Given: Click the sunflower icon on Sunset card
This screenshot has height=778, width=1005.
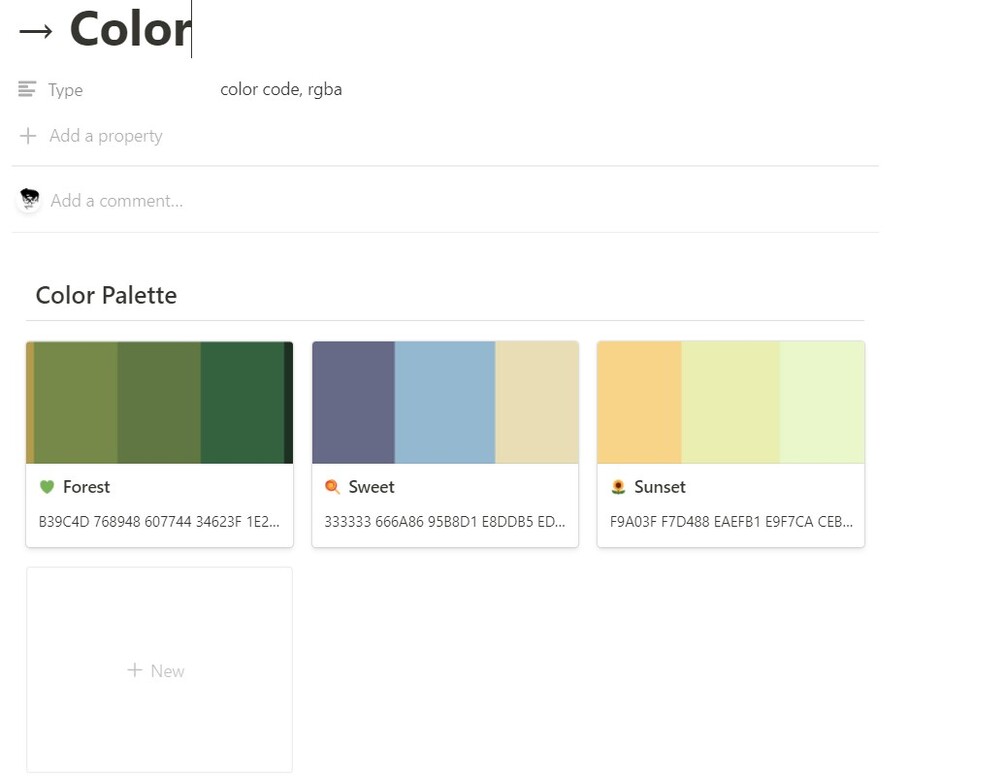Looking at the screenshot, I should tap(618, 487).
